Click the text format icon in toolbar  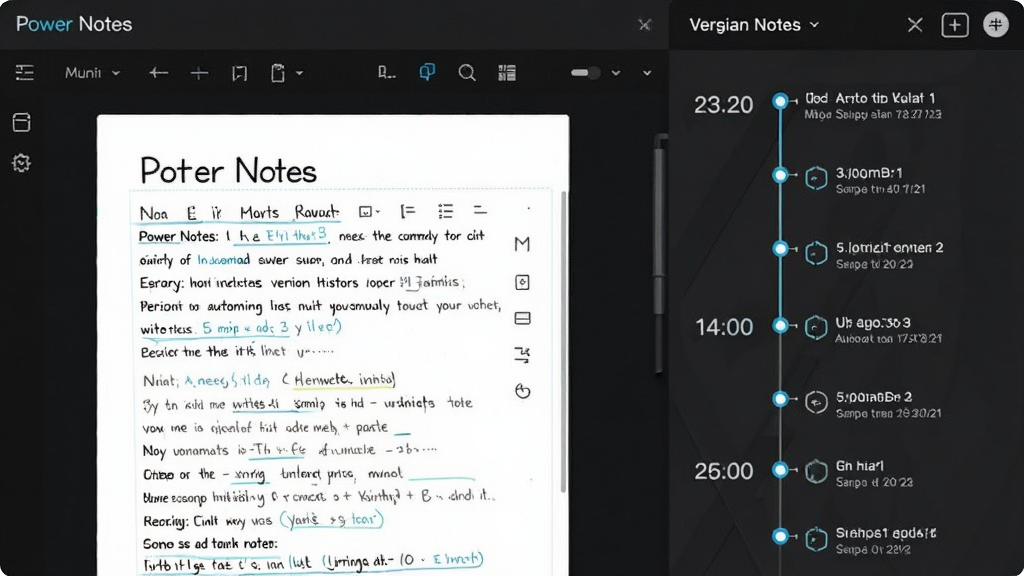(386, 72)
